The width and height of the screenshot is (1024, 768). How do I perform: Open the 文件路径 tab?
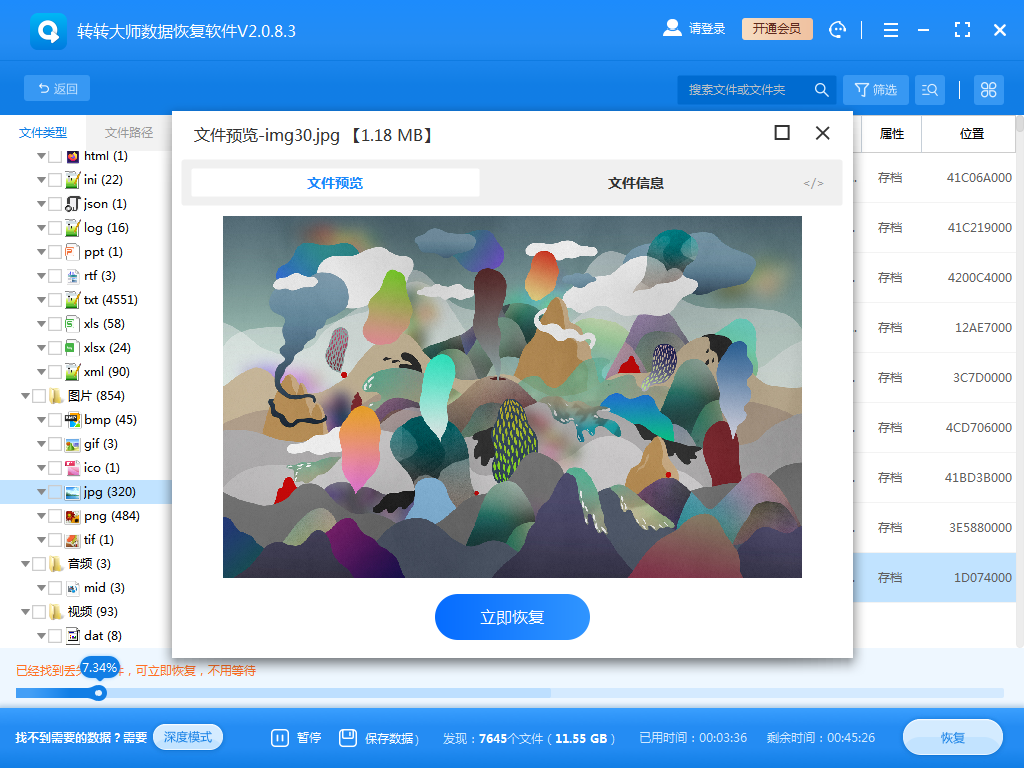coord(131,131)
